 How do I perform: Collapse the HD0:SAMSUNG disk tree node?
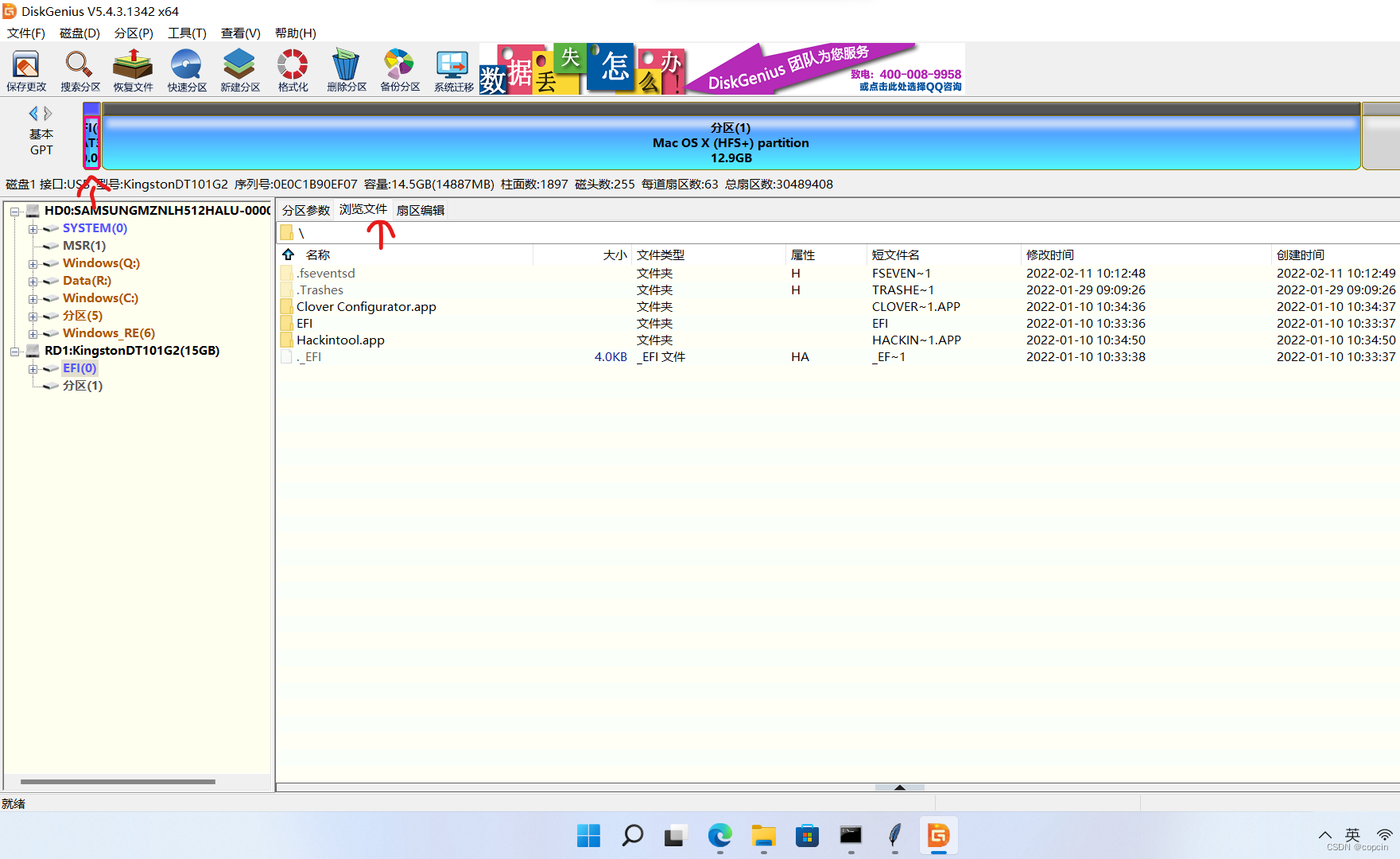[x=14, y=211]
